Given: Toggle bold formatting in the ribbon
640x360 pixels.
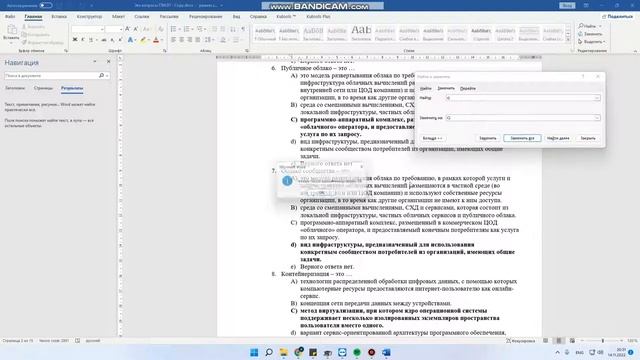Looking at the screenshot, I should (x=75, y=40).
